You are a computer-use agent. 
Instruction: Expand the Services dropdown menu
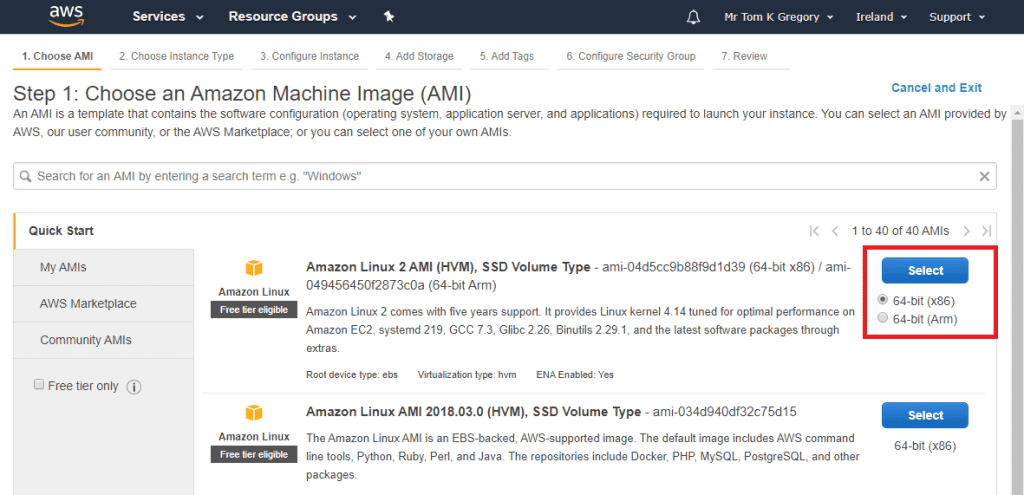168,17
